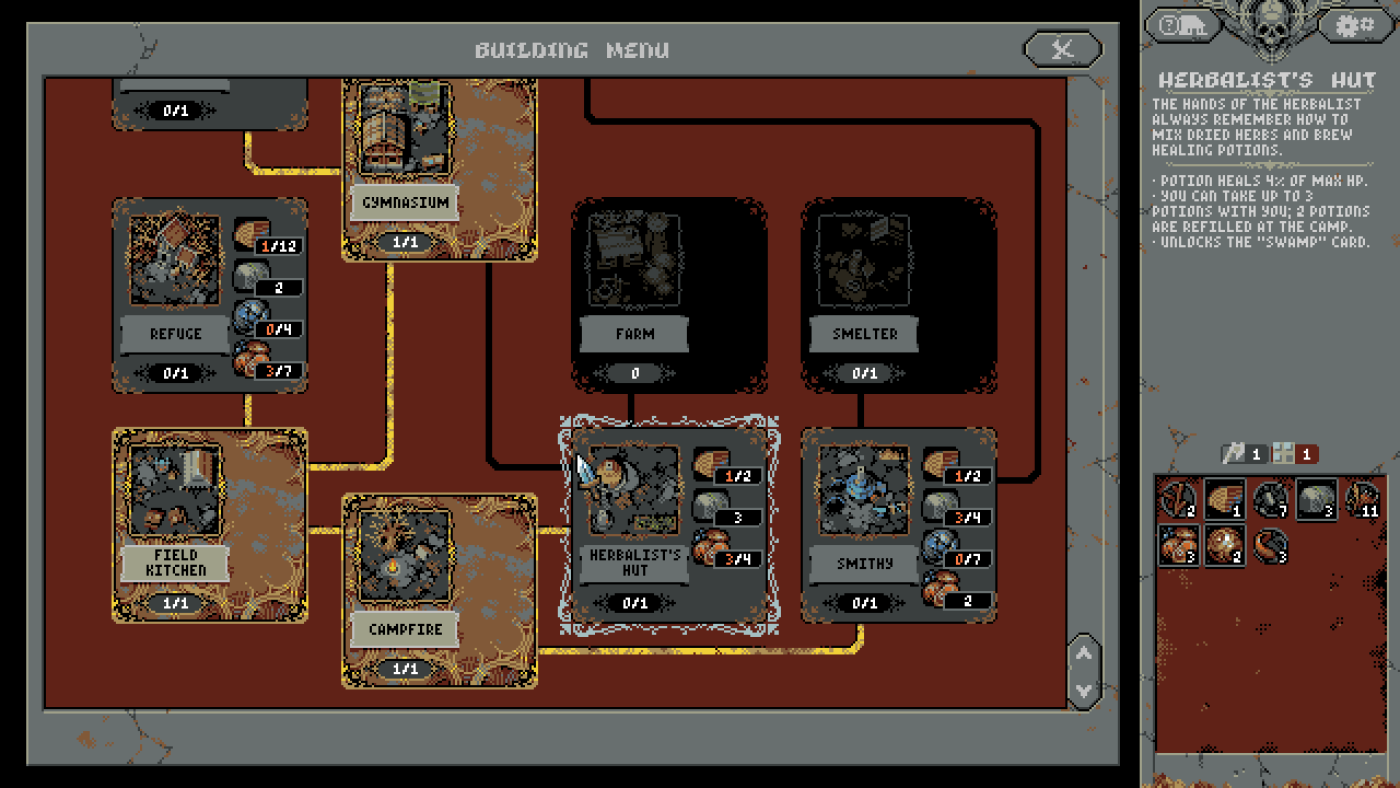The image size is (1400, 788).
Task: Select the Refuge building card
Action: [209, 295]
